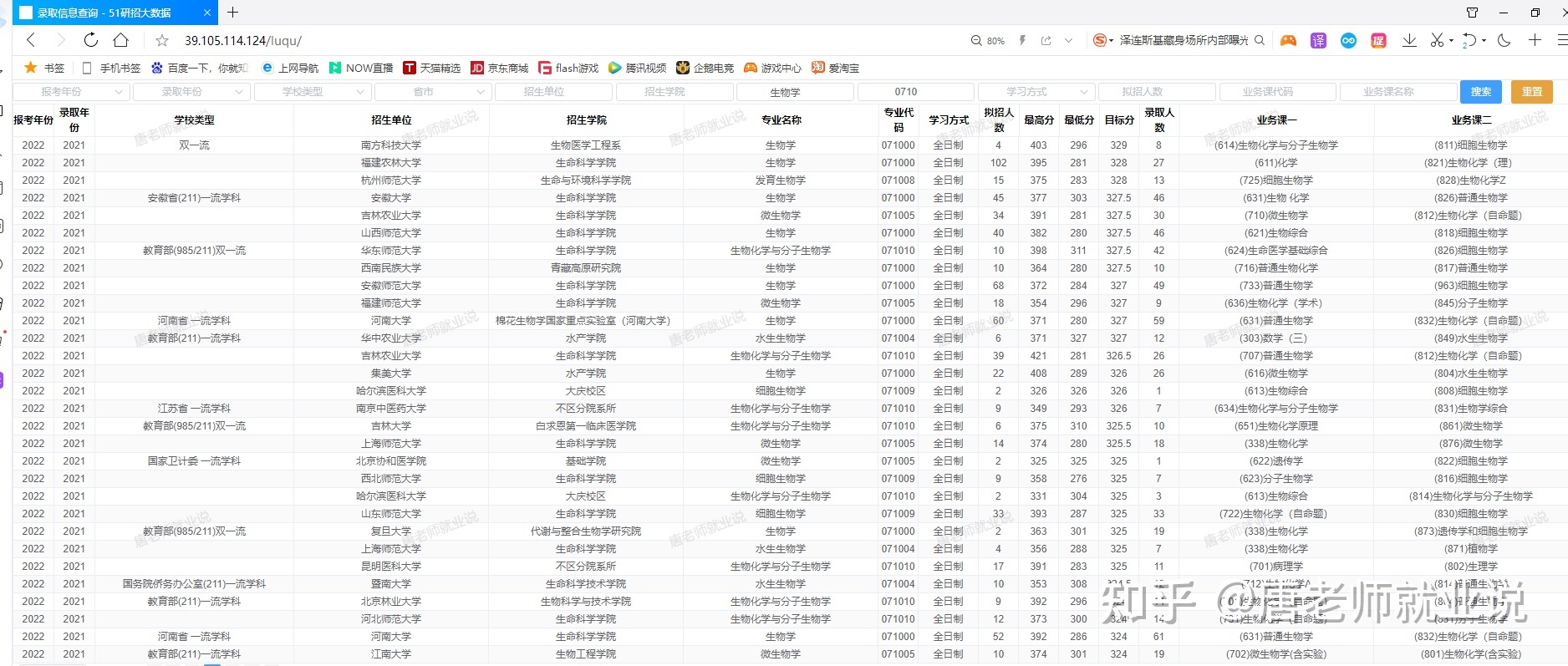Bookmark this page with star icon
Screen dimensions: 1568x666
click(x=162, y=40)
